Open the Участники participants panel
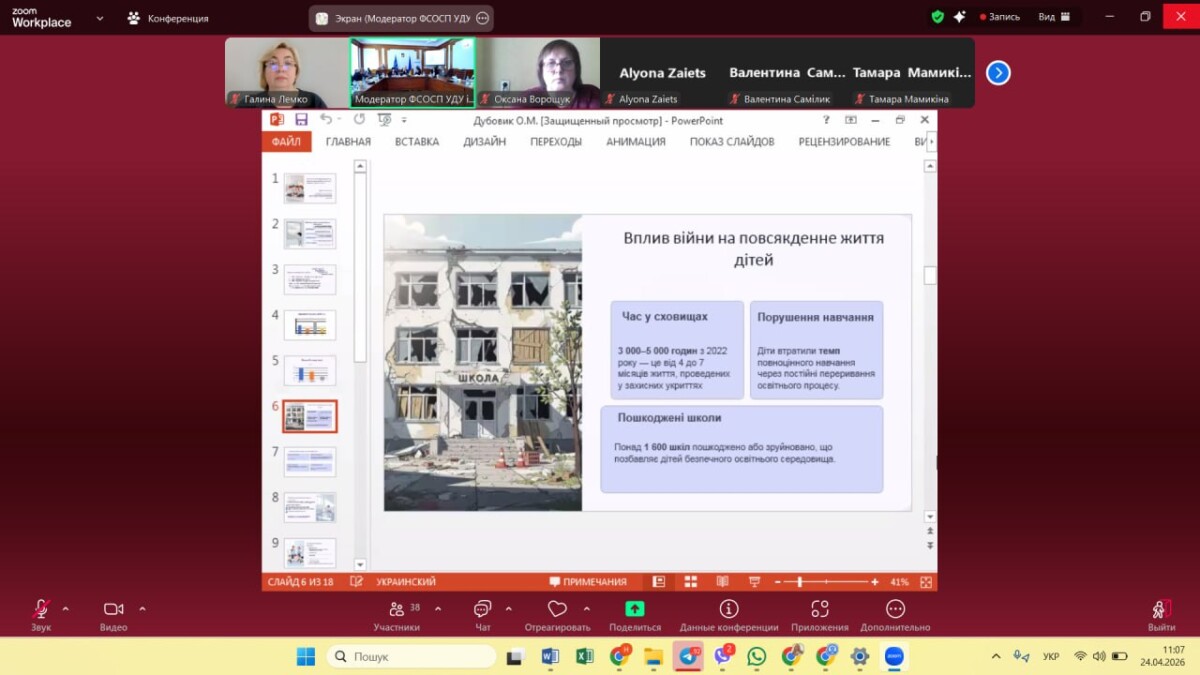The width and height of the screenshot is (1200, 675). tap(397, 609)
